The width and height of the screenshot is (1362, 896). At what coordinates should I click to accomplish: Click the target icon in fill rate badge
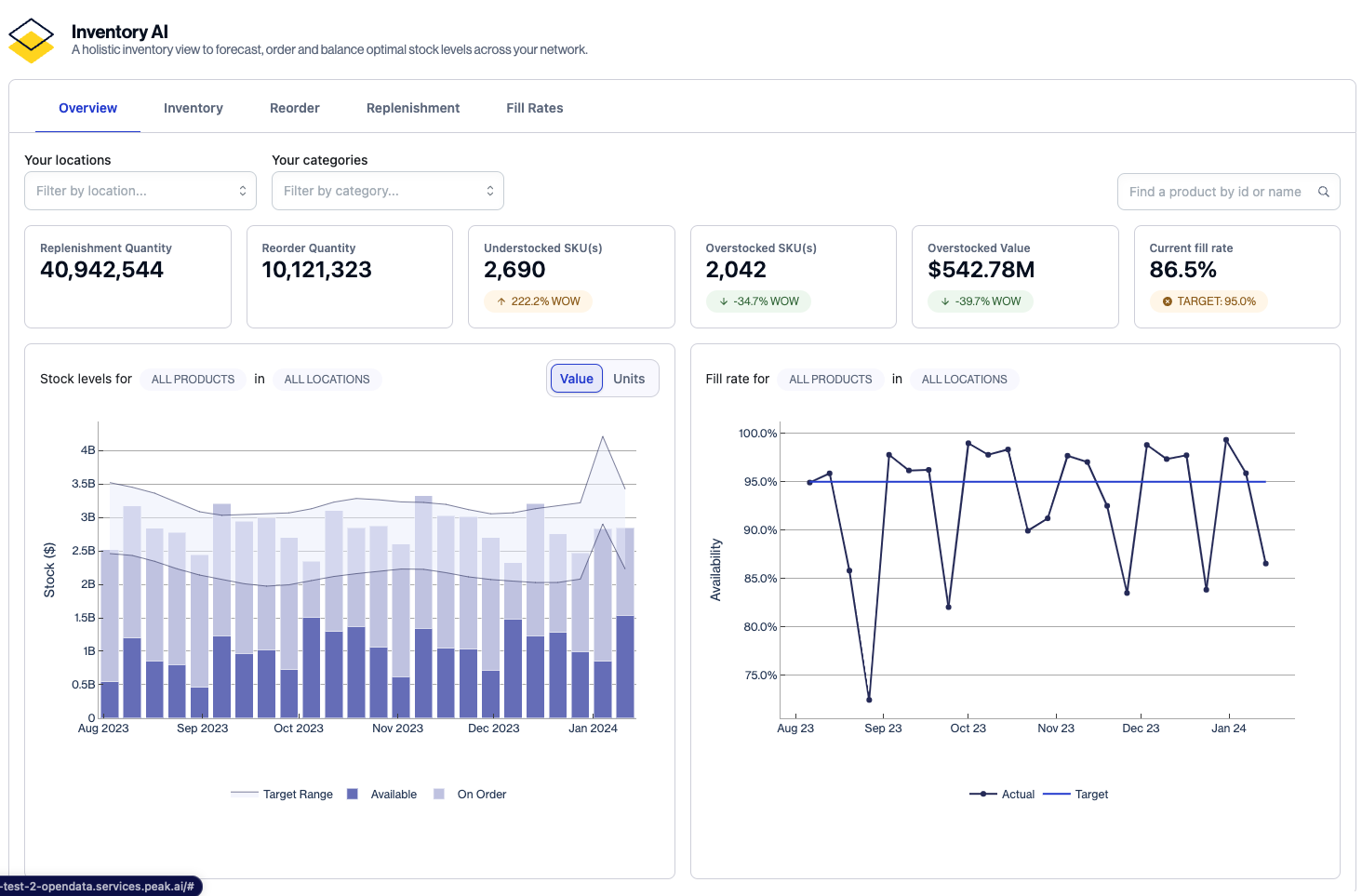coord(1168,301)
